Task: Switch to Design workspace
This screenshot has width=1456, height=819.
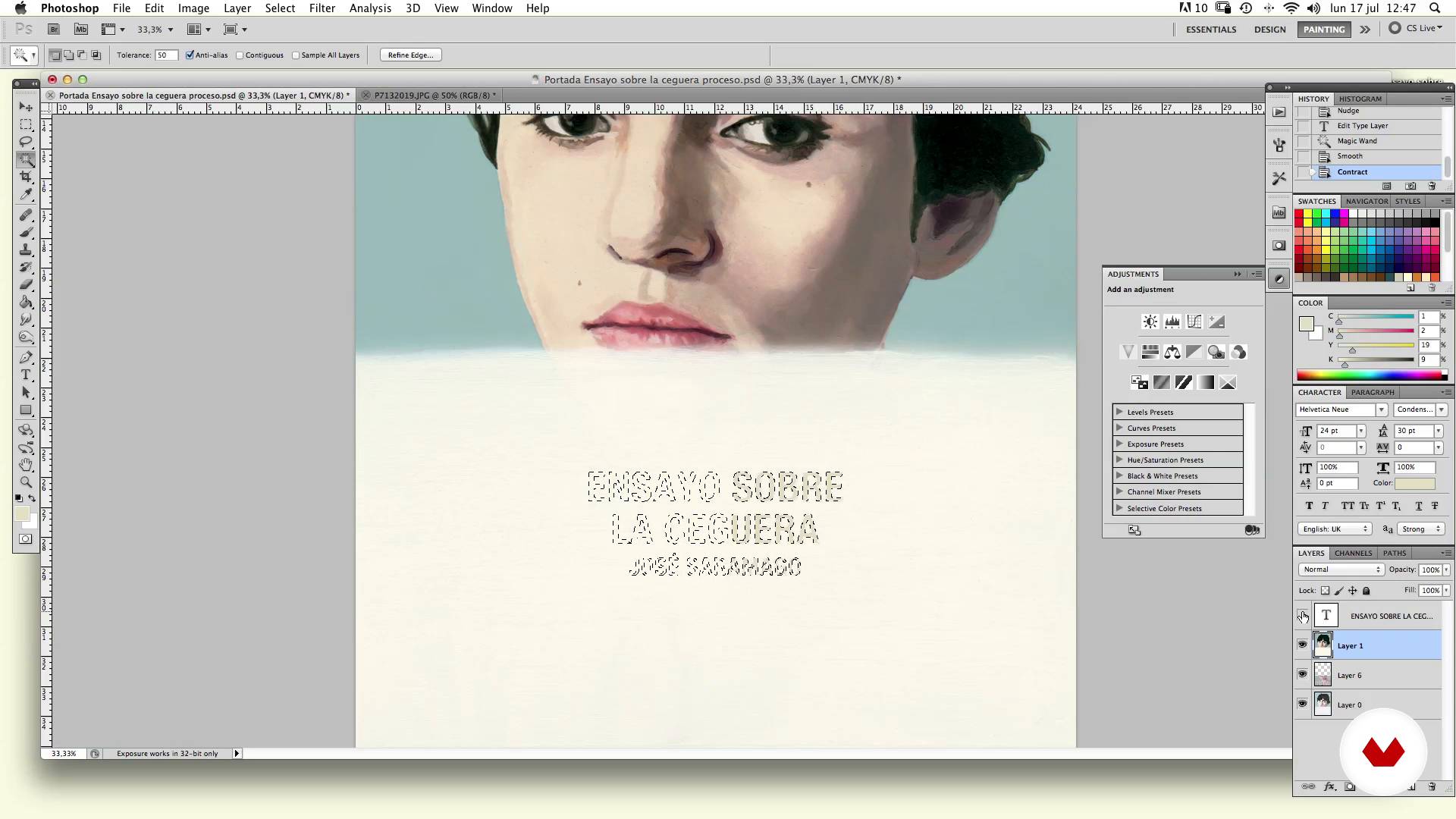Action: click(1269, 30)
